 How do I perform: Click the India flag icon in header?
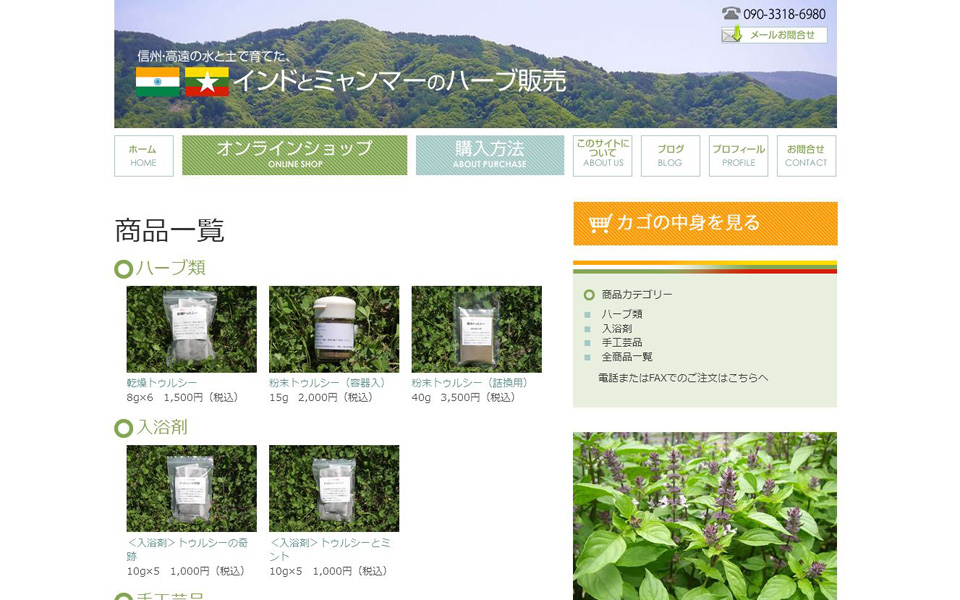point(157,82)
